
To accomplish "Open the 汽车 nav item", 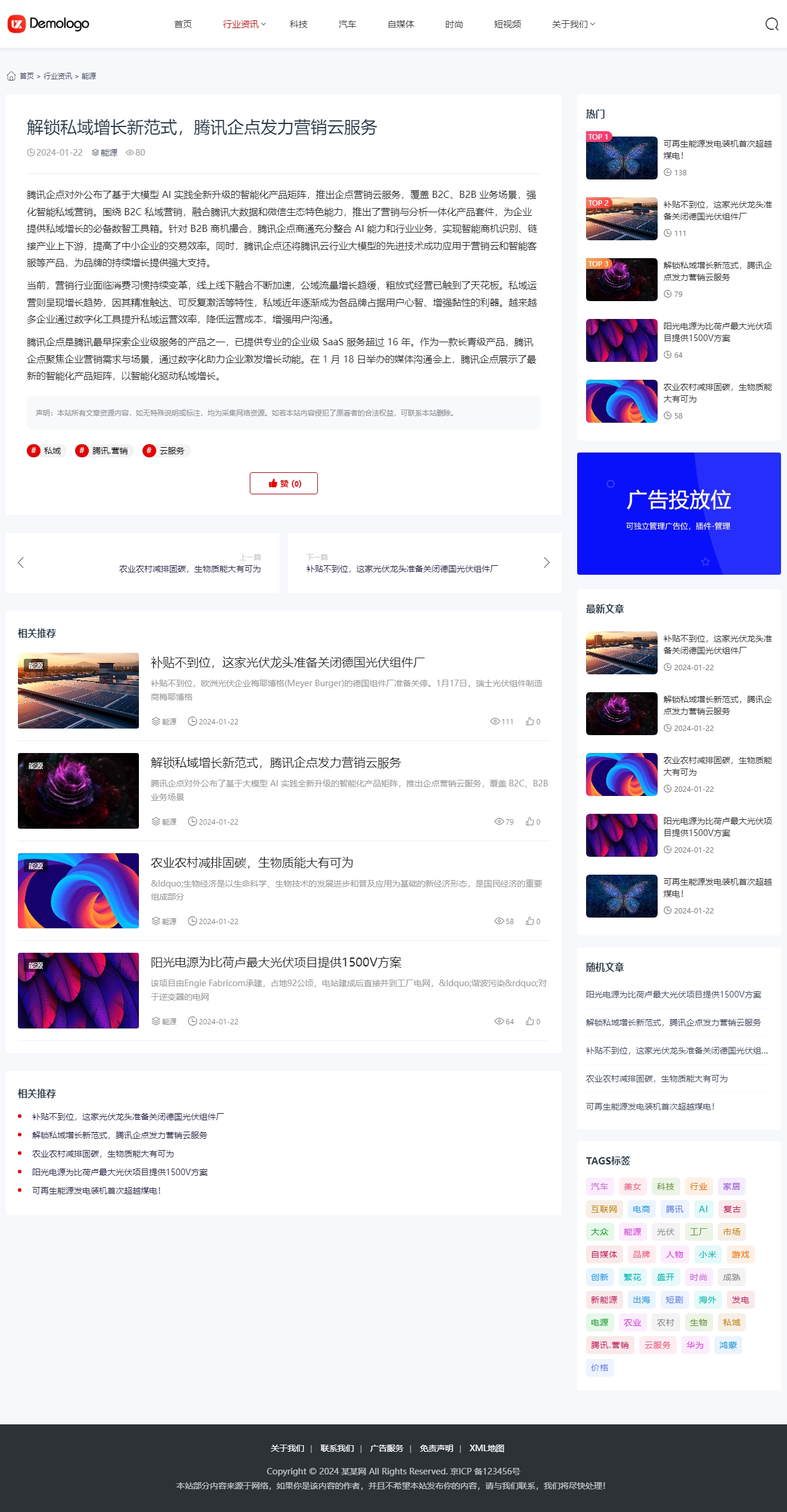I will point(348,24).
